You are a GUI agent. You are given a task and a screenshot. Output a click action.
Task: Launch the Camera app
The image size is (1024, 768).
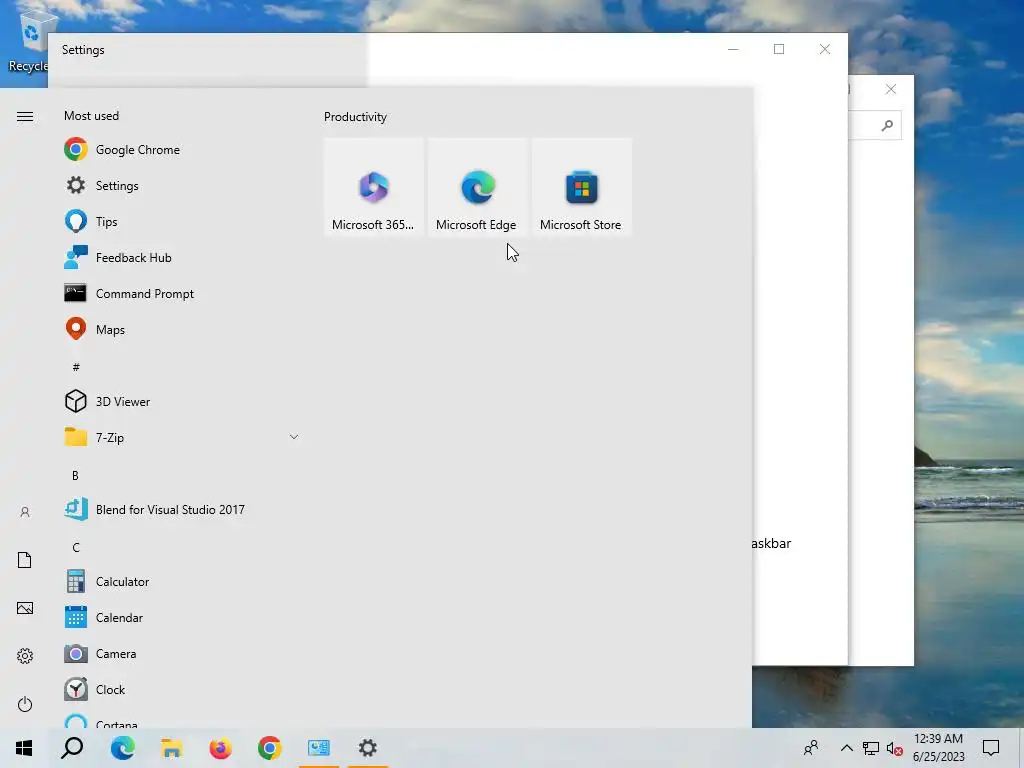tap(183, 653)
